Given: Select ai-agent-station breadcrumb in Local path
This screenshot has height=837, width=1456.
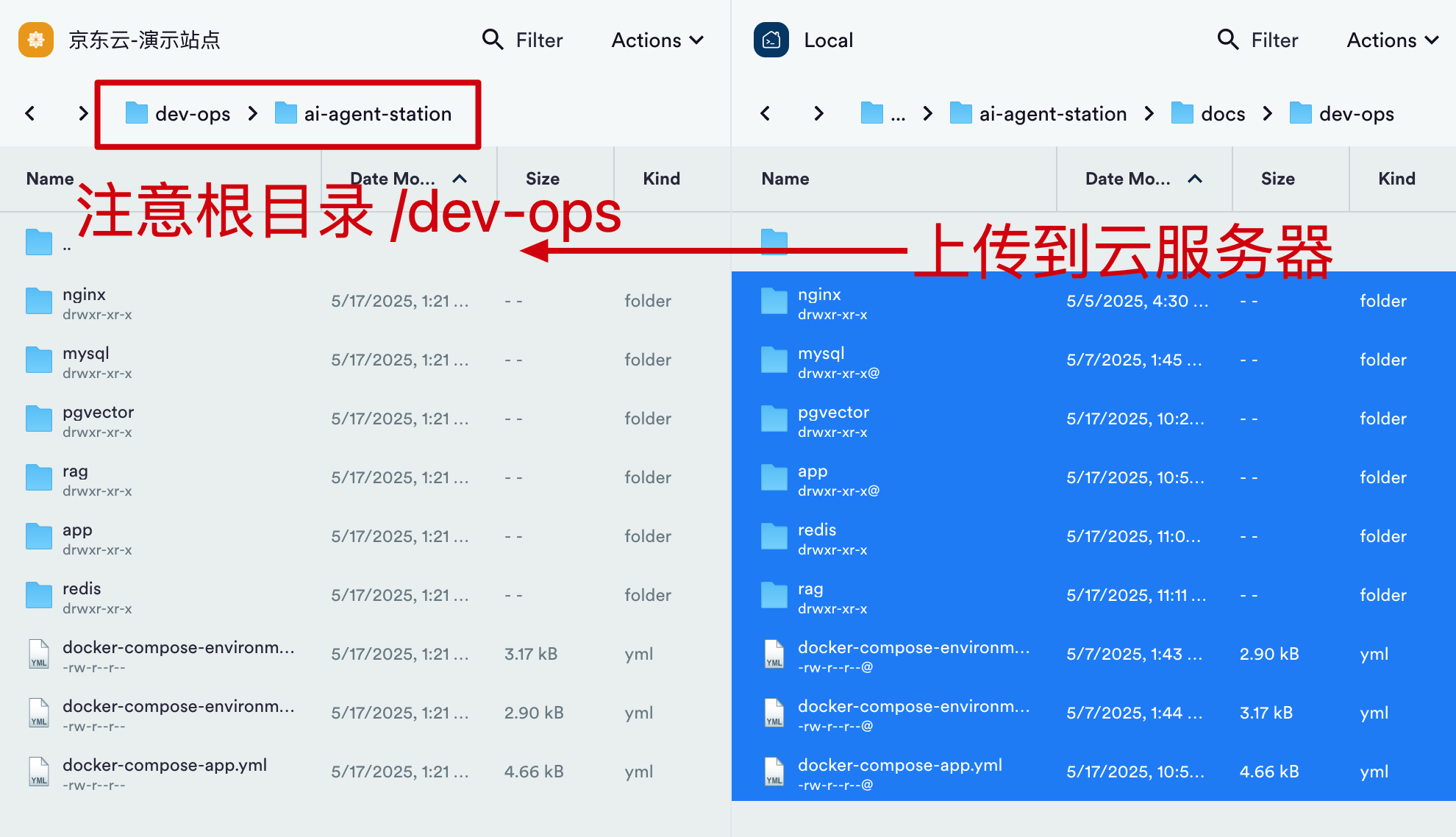Looking at the screenshot, I should 1038,113.
